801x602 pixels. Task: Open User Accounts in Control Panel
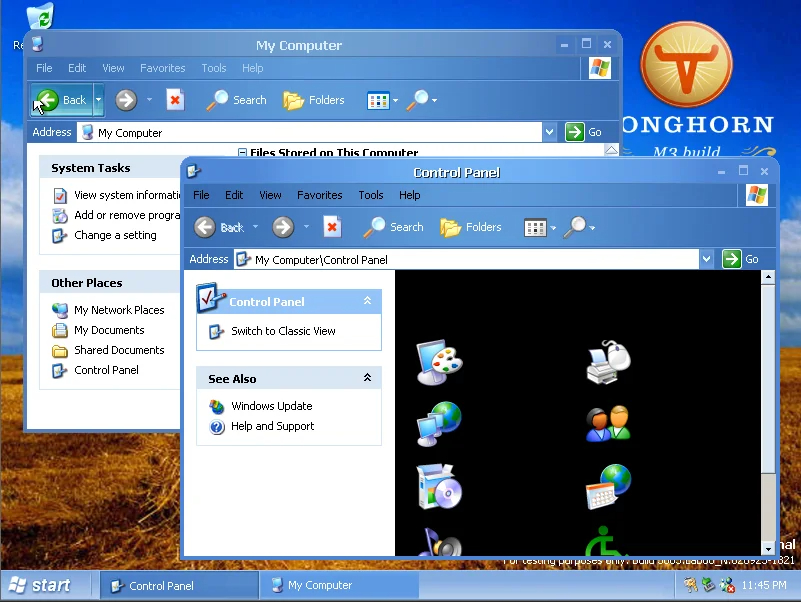(x=606, y=423)
